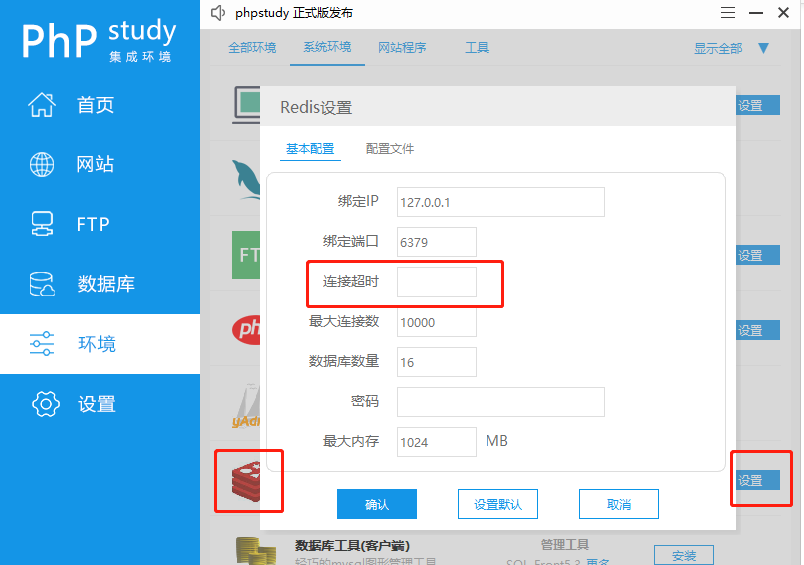Click the globe website icon
The image size is (804, 565).
coord(42,165)
